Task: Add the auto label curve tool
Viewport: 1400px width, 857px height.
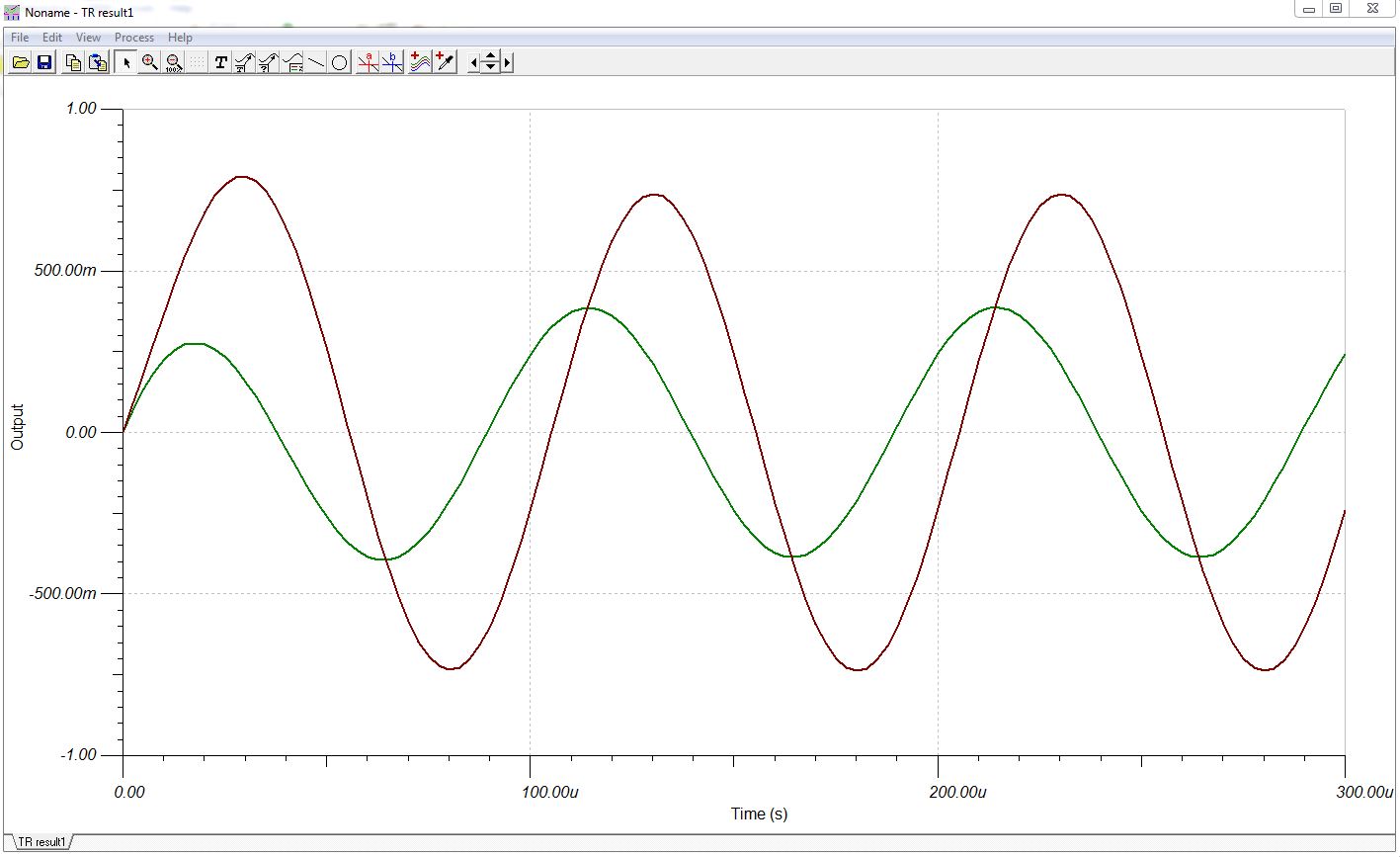Action: click(x=245, y=62)
